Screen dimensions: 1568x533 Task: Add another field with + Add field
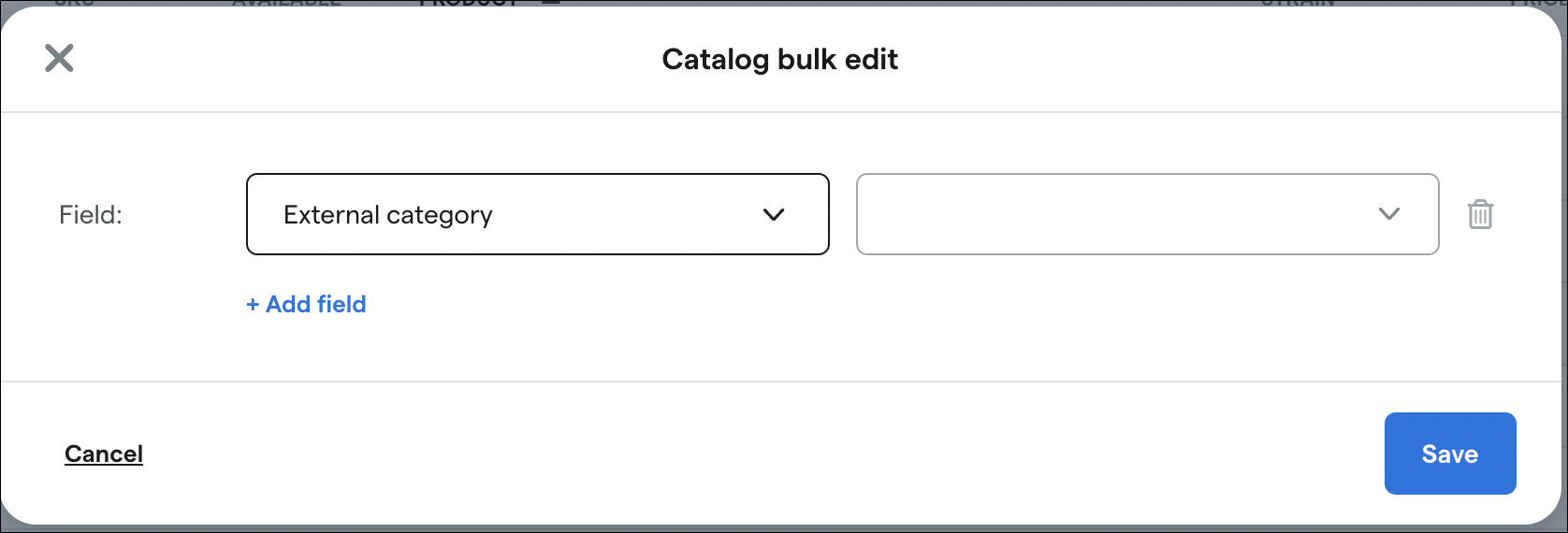click(x=306, y=304)
